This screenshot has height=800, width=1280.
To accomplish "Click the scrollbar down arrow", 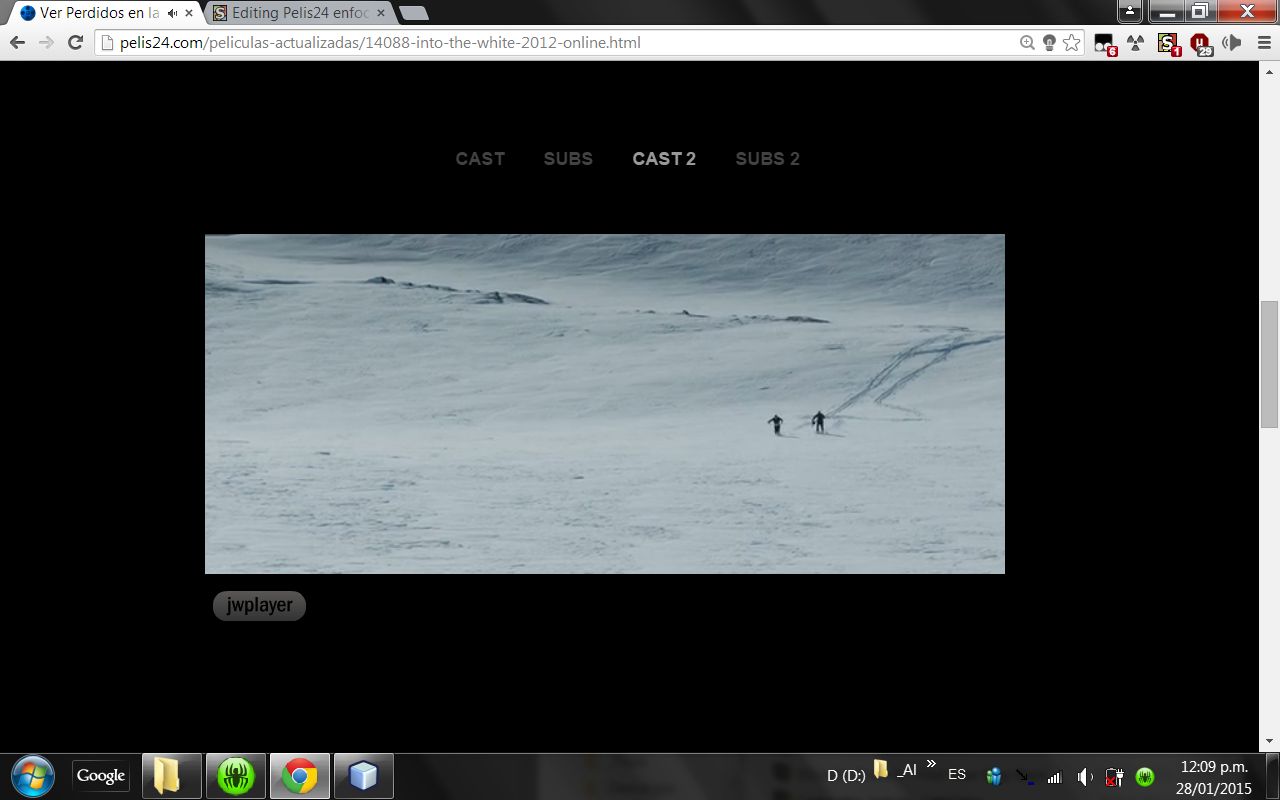I will click(x=1269, y=741).
